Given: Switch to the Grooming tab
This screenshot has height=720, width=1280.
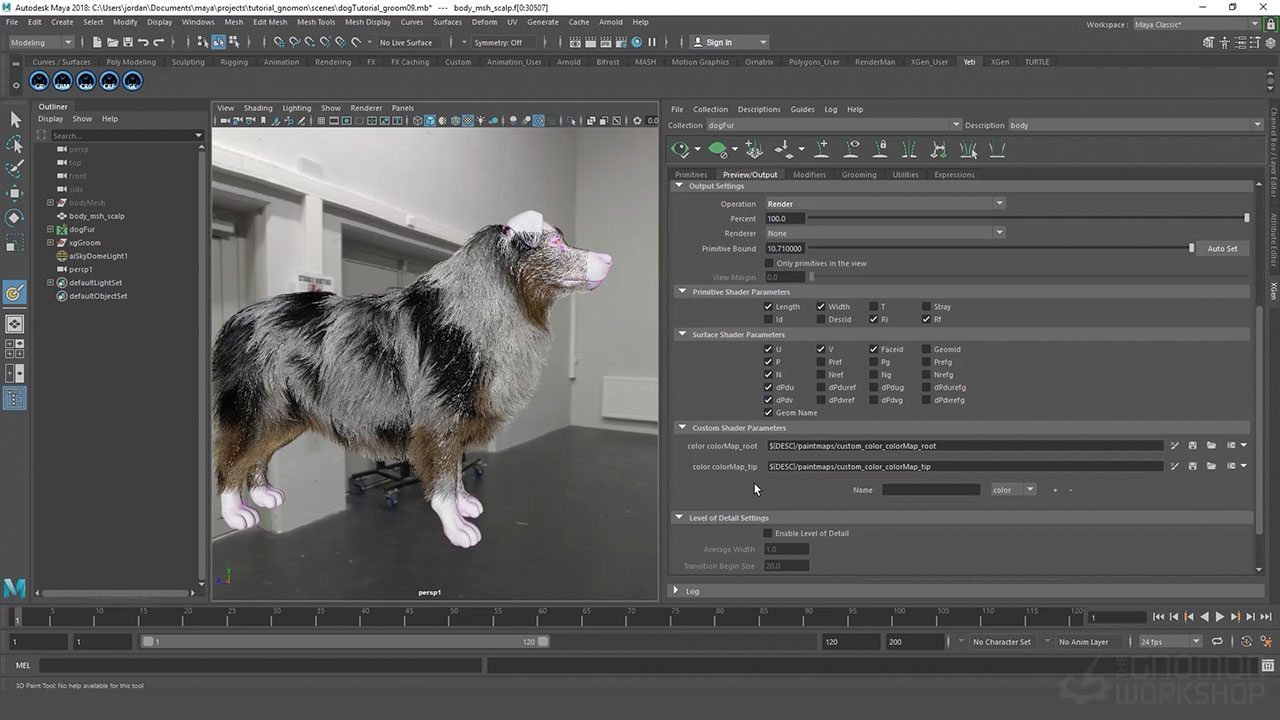Looking at the screenshot, I should [x=858, y=174].
